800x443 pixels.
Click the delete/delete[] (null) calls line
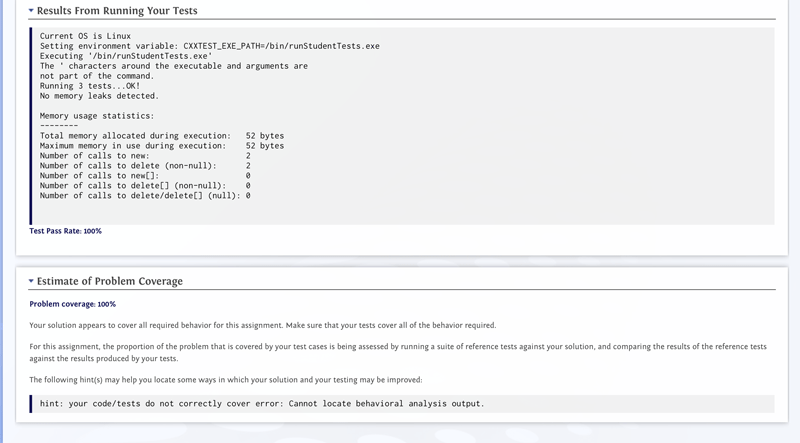click(x=145, y=195)
